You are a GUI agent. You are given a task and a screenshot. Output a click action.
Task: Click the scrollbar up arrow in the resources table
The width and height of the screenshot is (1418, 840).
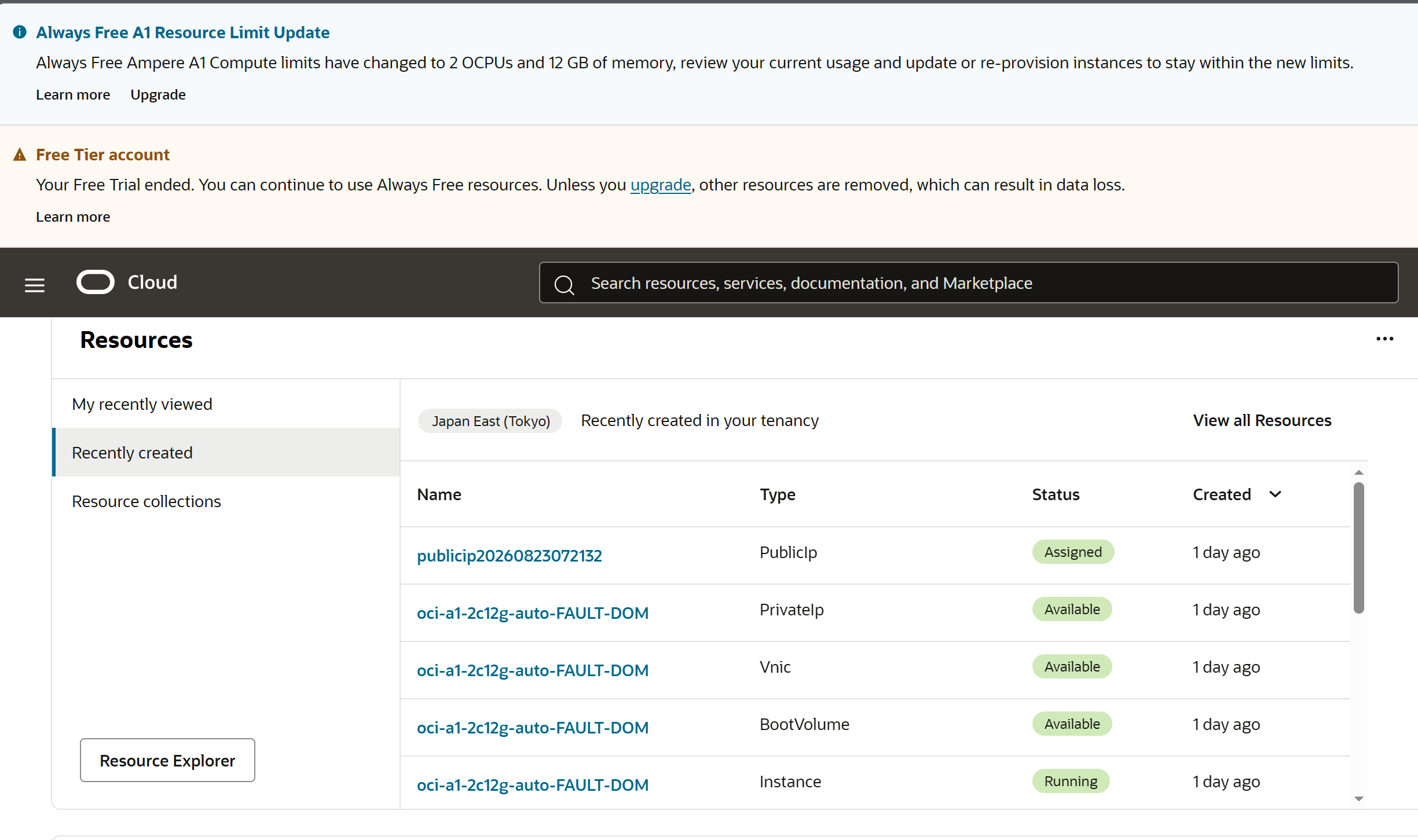[1358, 472]
